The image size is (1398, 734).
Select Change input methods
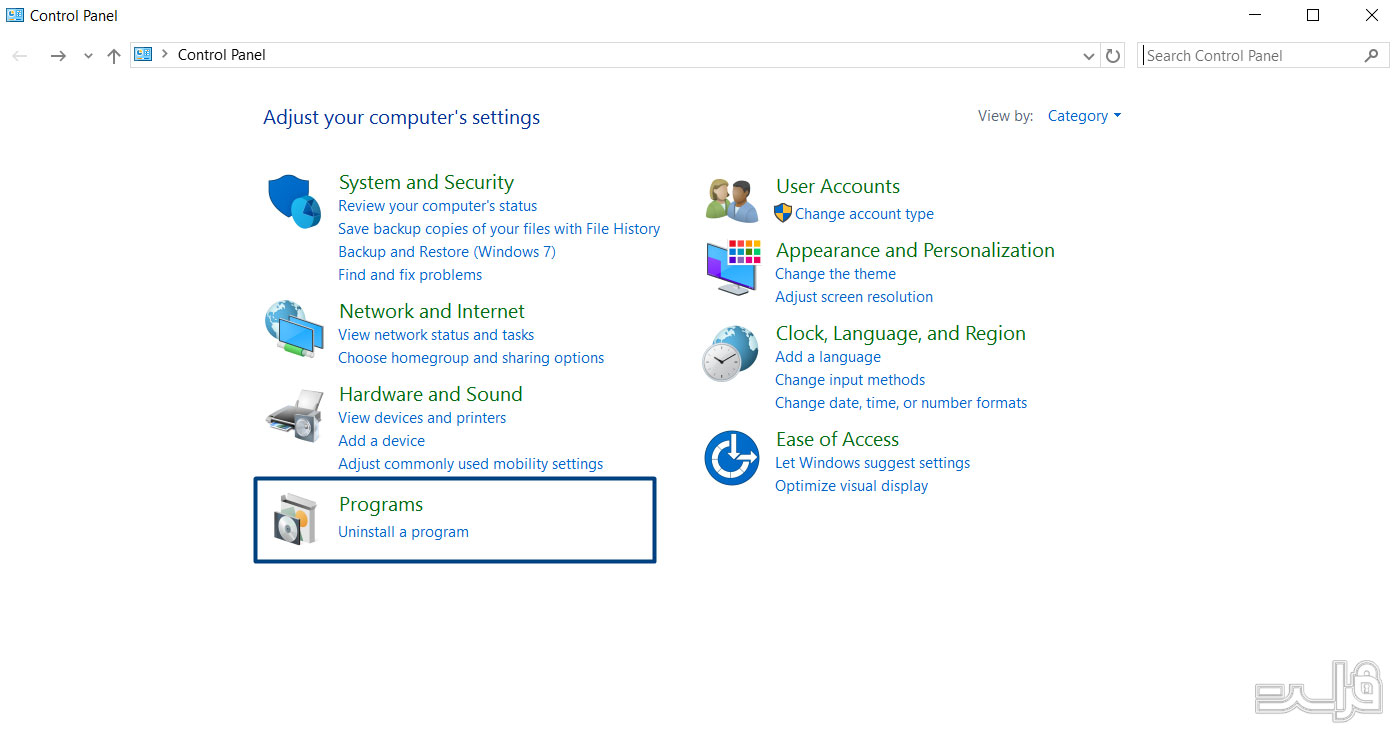850,380
